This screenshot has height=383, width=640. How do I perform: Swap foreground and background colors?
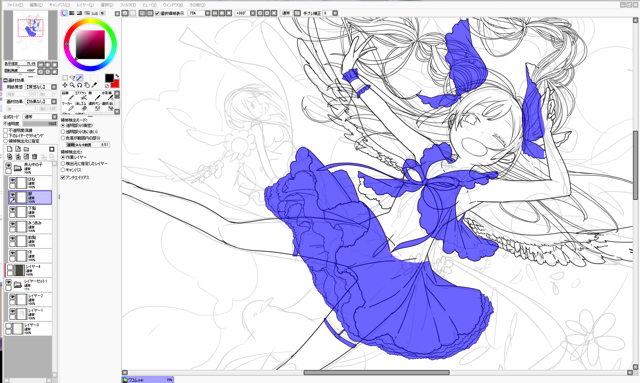[x=117, y=76]
